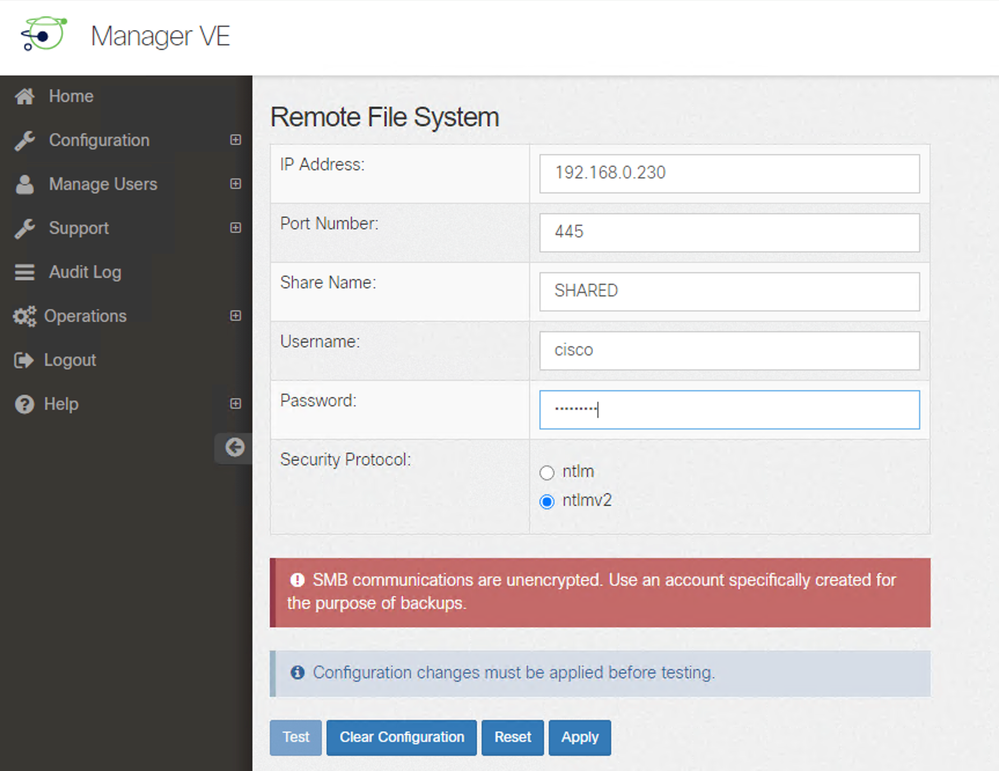Screen dimensions: 999x771
Task: Click the Logout arrow icon
Action: pyautogui.click(x=24, y=360)
